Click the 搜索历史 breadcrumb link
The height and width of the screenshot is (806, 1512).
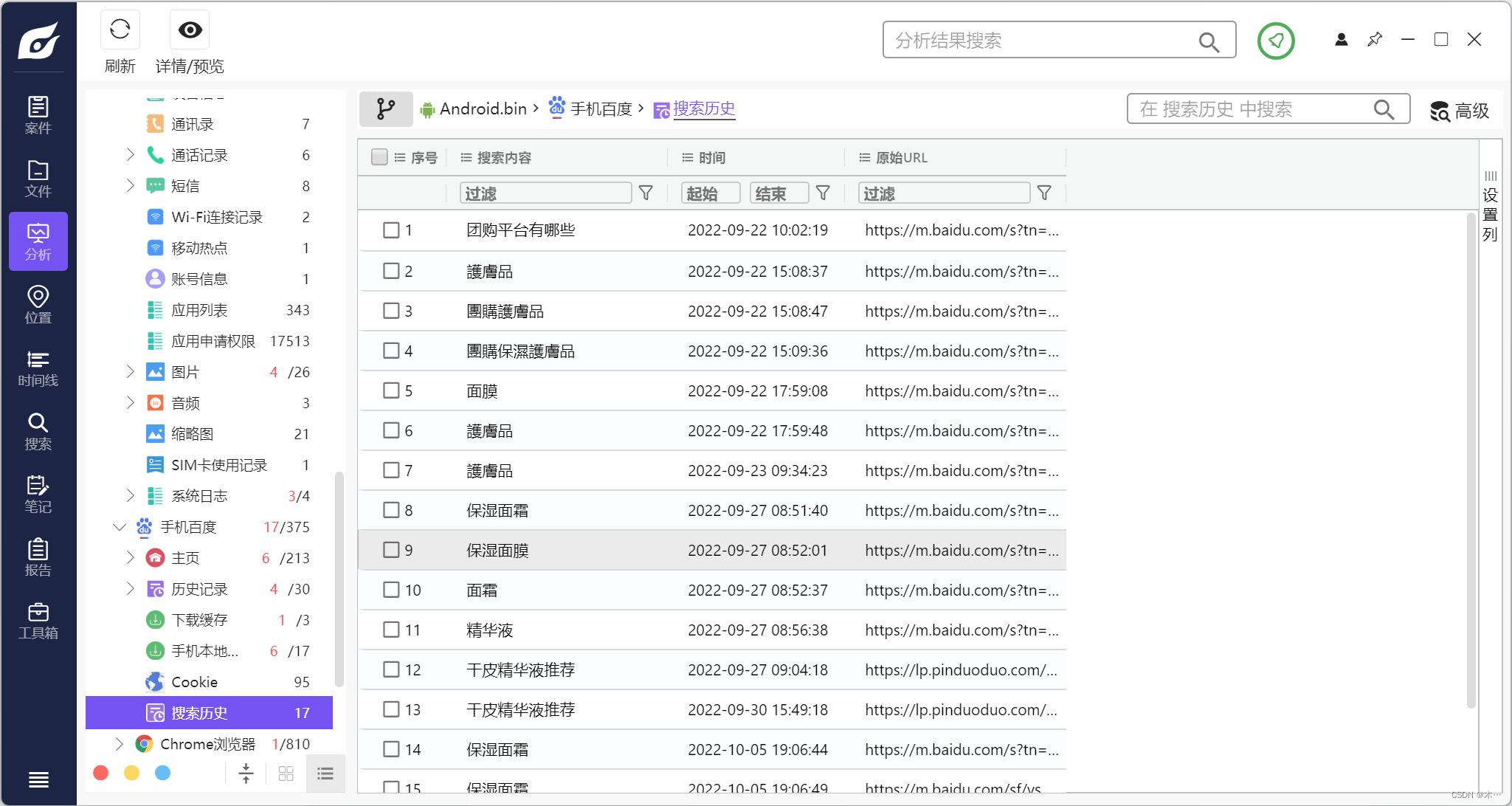click(703, 109)
